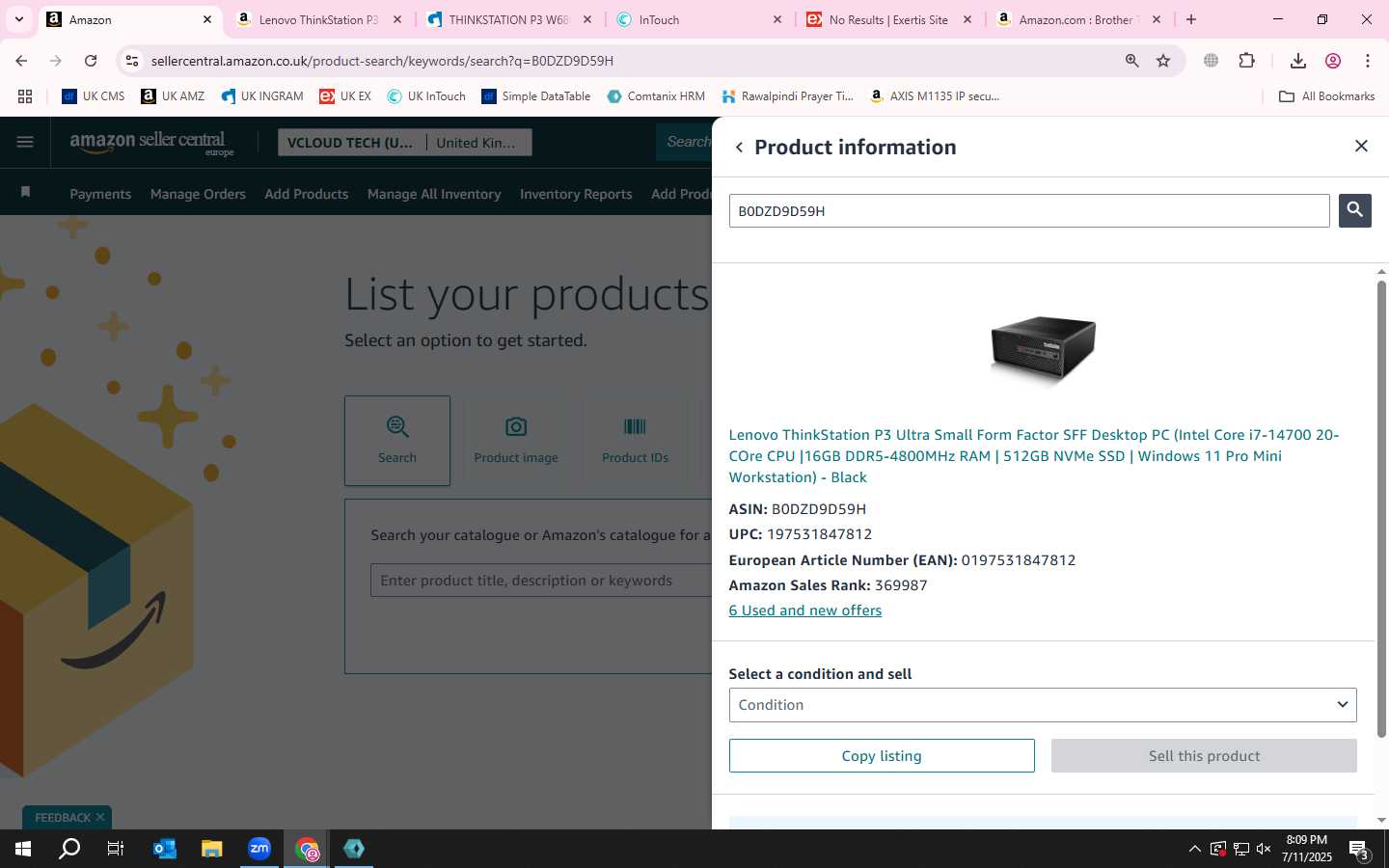Open Windows Start menu
Viewport: 1389px width, 868px height.
(x=23, y=849)
